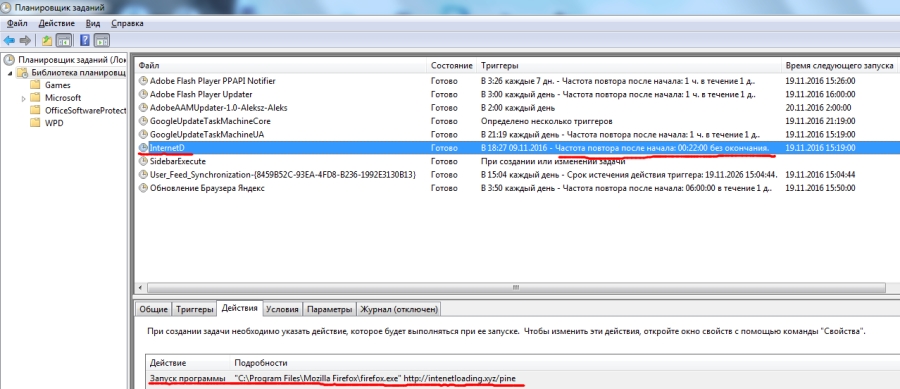This screenshot has width=900, height=389.
Task: Click next run time 19.11.2016 16:00:00
Action: (x=820, y=94)
